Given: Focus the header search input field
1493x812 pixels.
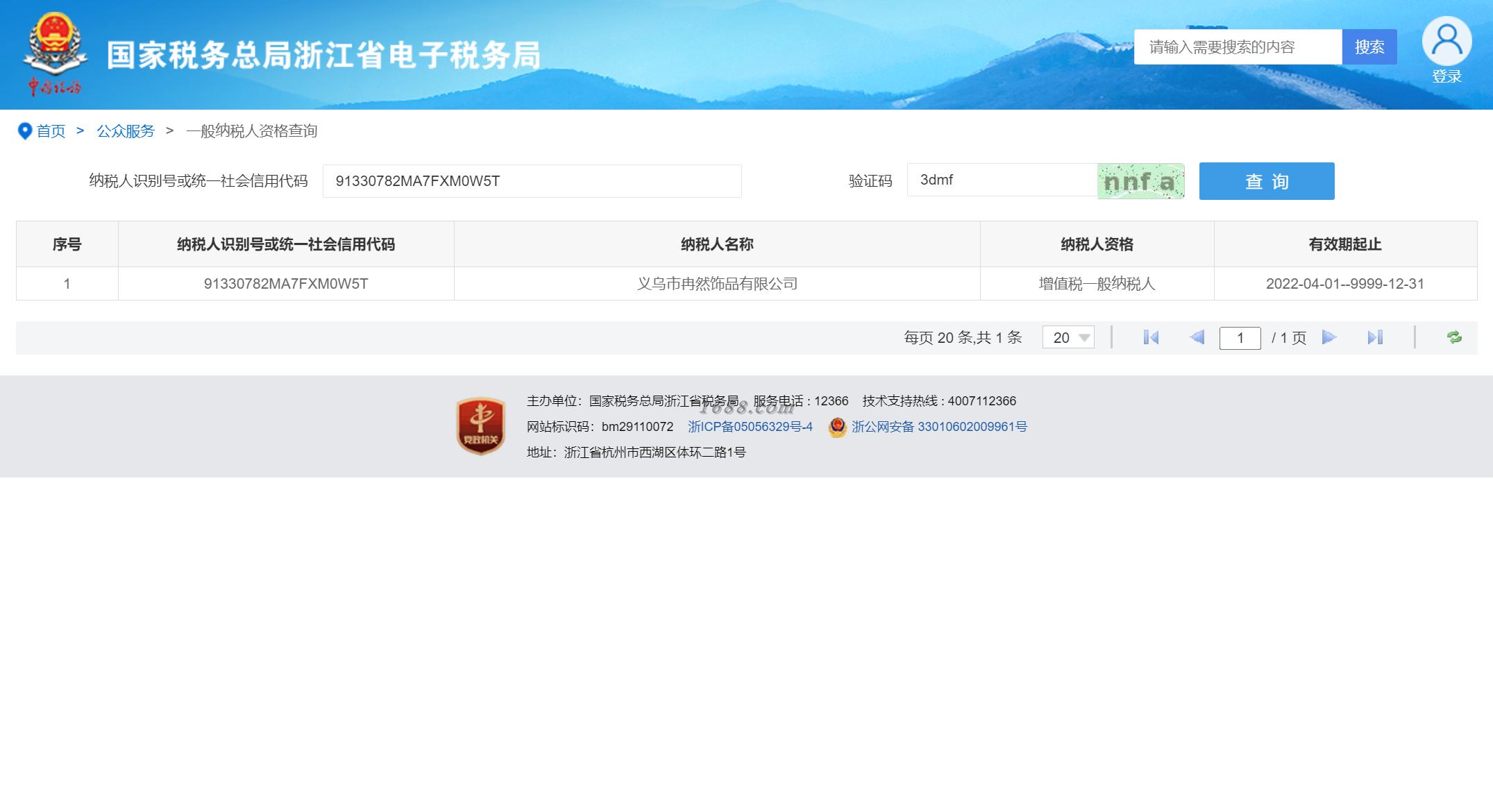Looking at the screenshot, I should pos(1238,46).
